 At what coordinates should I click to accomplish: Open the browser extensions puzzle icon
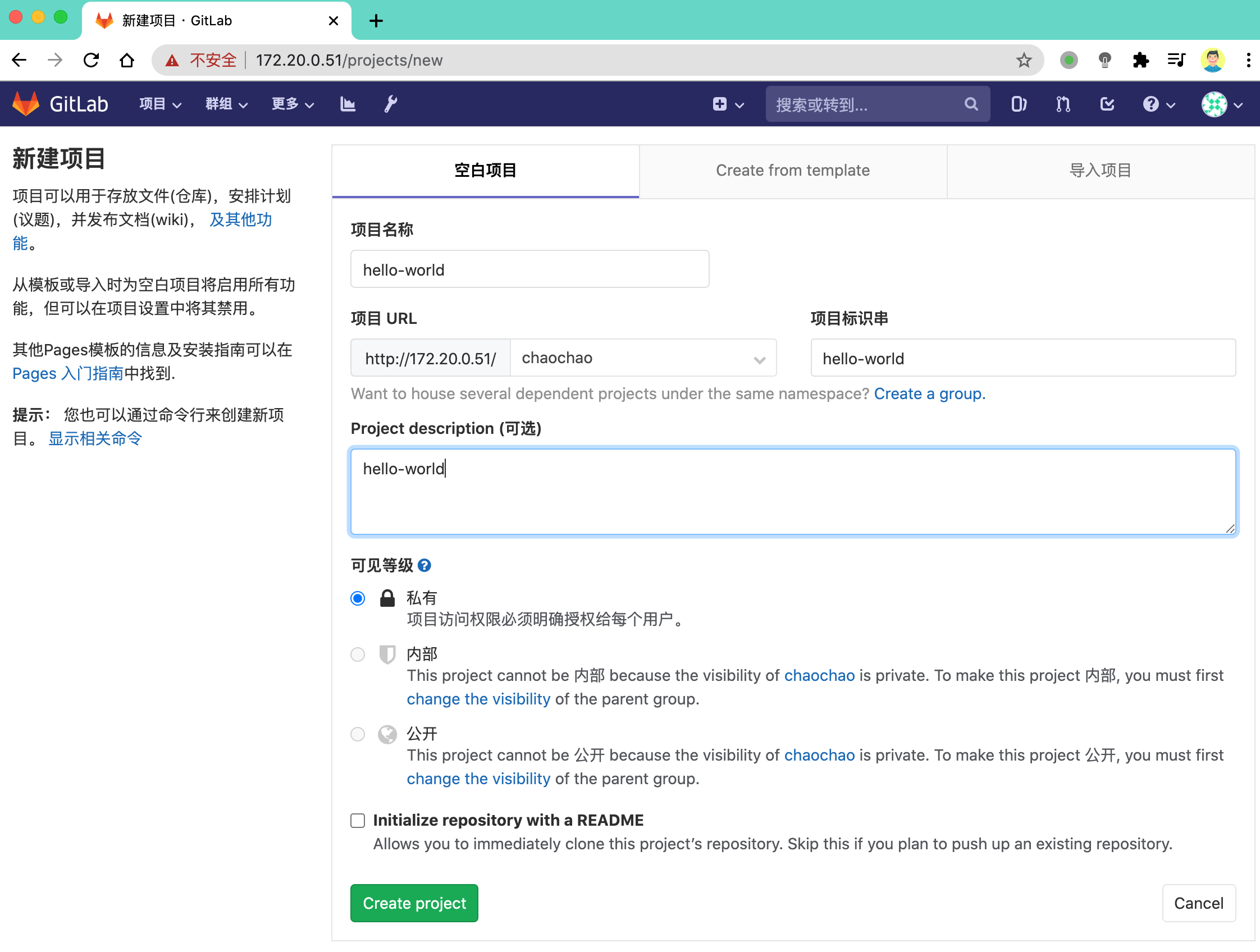coord(1140,61)
